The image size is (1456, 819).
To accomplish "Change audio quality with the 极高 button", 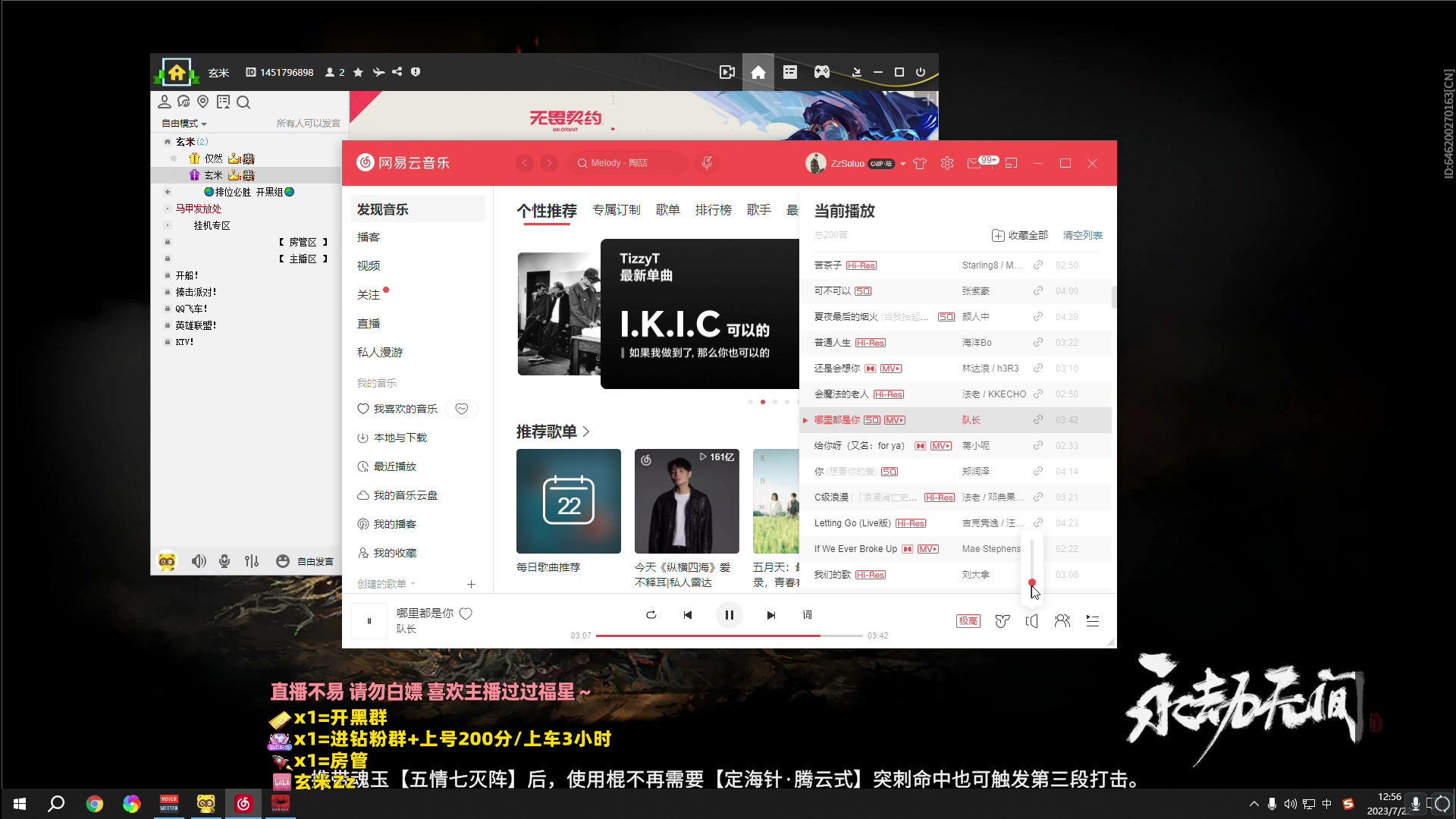I will tap(968, 621).
